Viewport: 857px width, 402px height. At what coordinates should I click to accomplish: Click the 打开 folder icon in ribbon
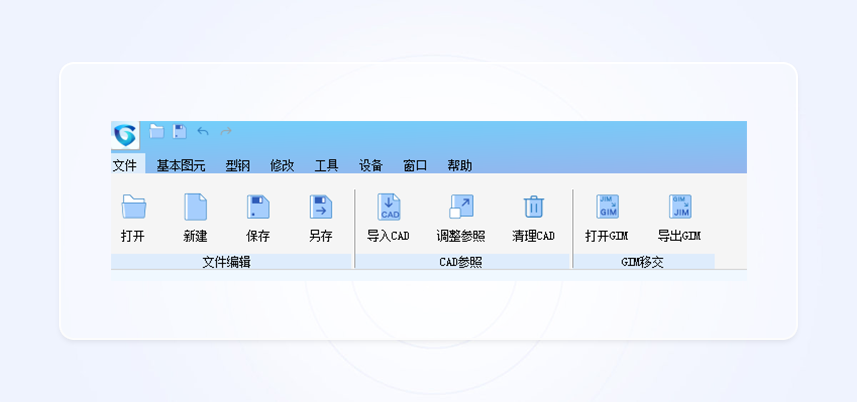click(133, 207)
